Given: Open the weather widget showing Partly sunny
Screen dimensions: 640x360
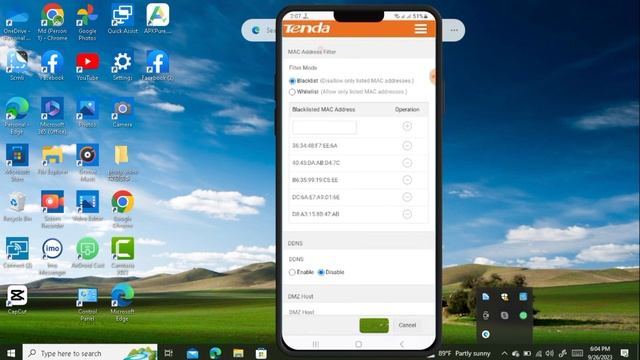Looking at the screenshot, I should (464, 353).
